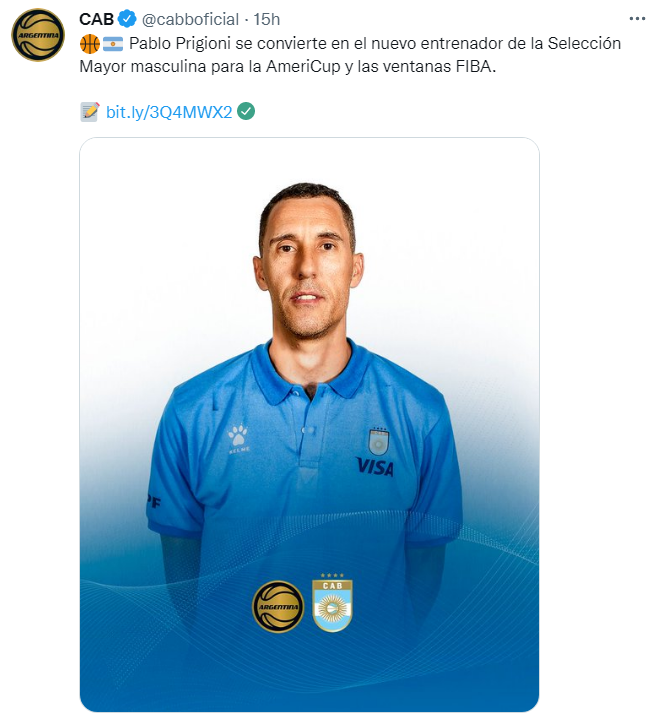Open the CAB profile avatar
Screen dimensions: 657x717
[38, 35]
